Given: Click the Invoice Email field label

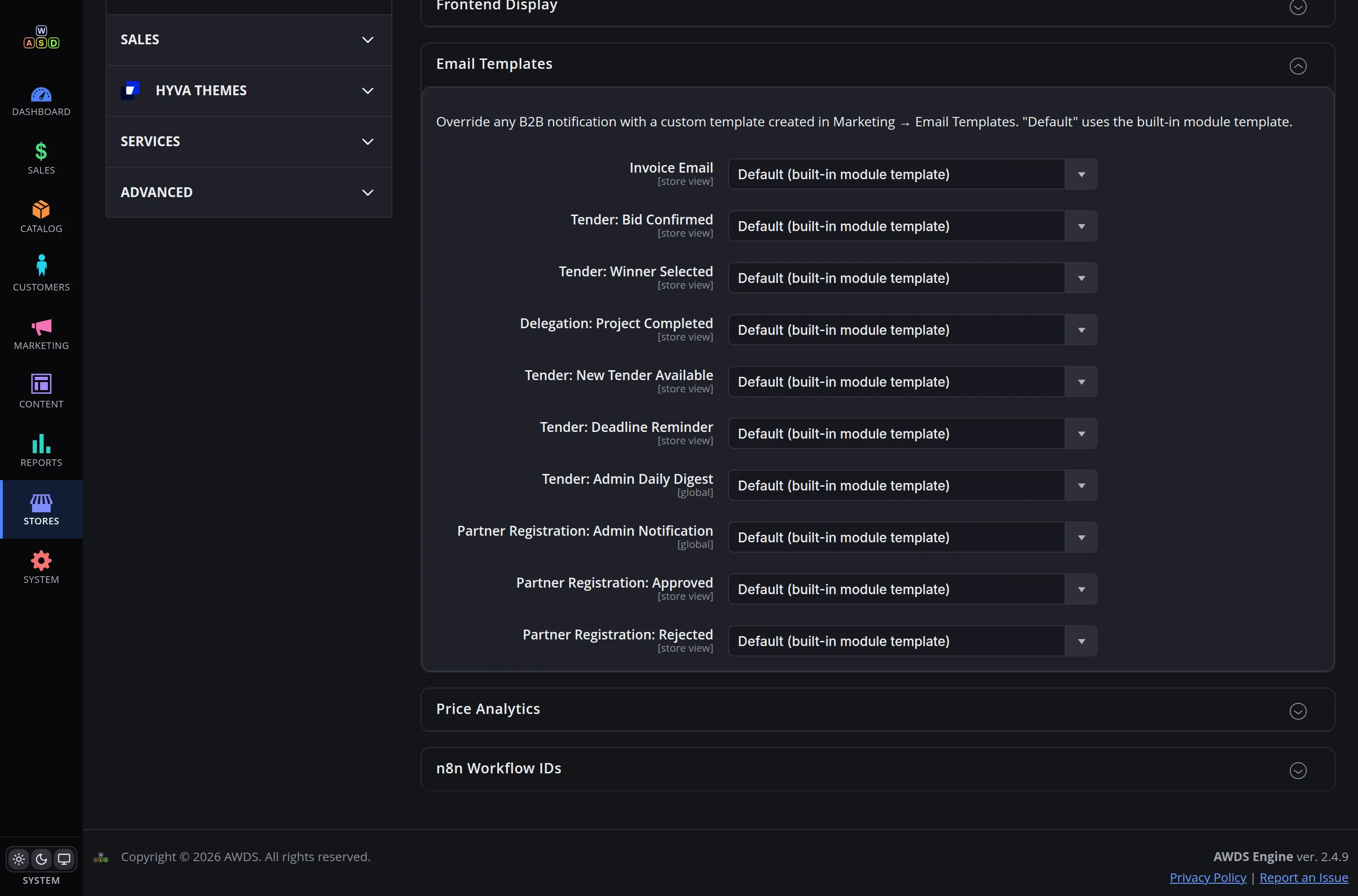Looking at the screenshot, I should [x=671, y=167].
